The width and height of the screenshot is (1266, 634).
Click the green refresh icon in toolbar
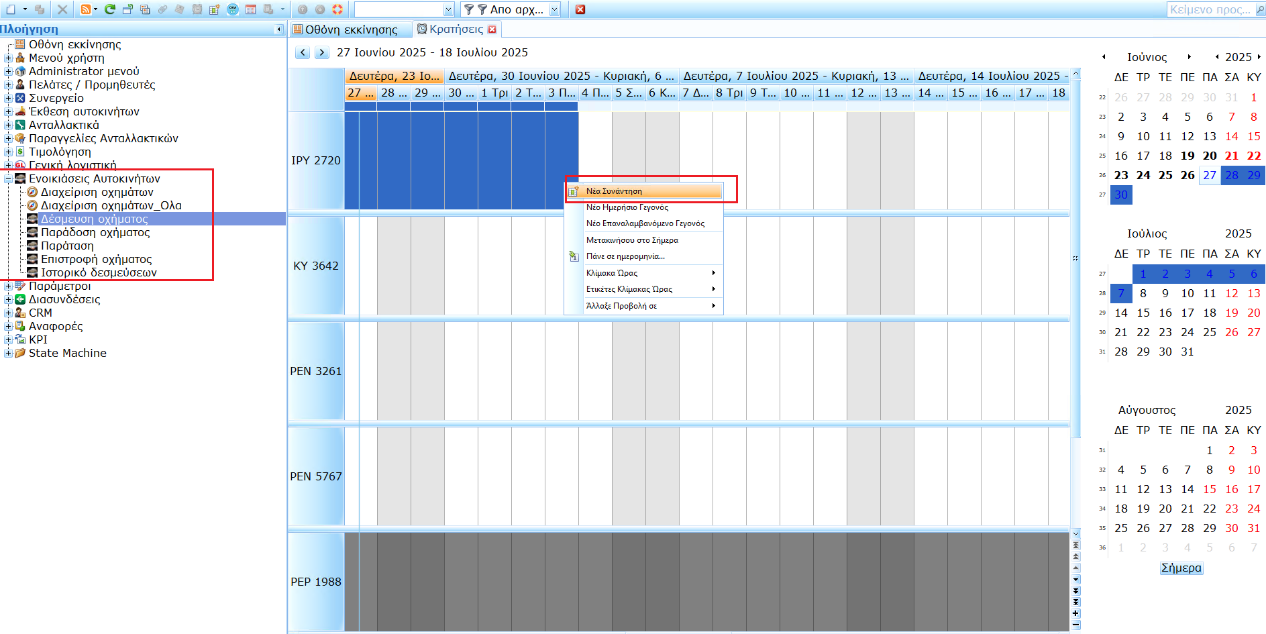(x=110, y=9)
